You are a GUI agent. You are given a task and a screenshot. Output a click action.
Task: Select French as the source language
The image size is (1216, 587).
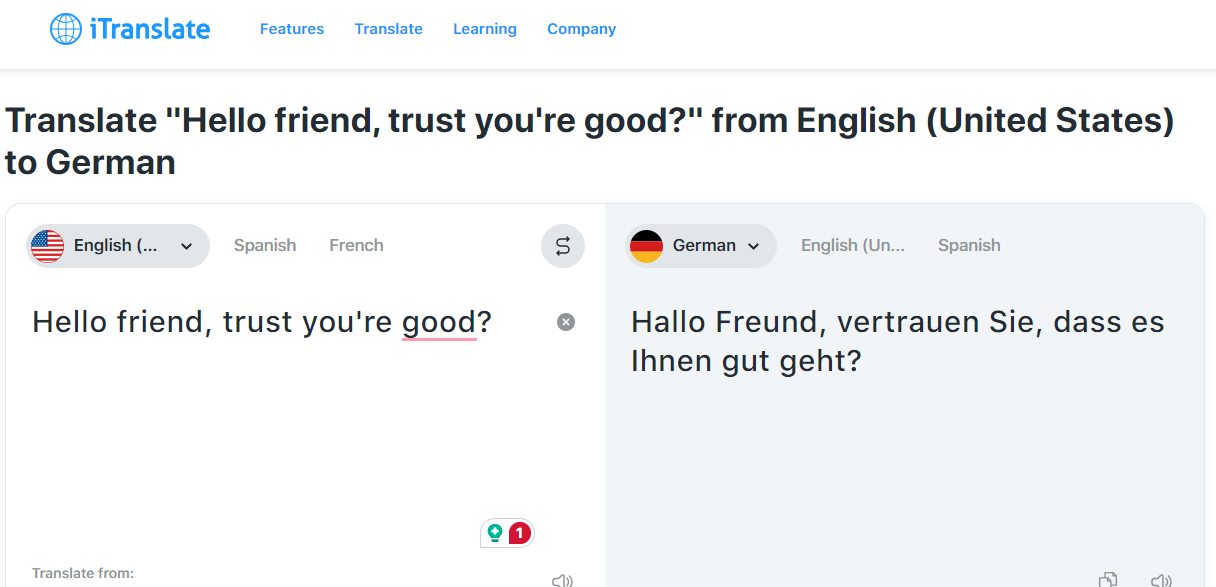(356, 245)
